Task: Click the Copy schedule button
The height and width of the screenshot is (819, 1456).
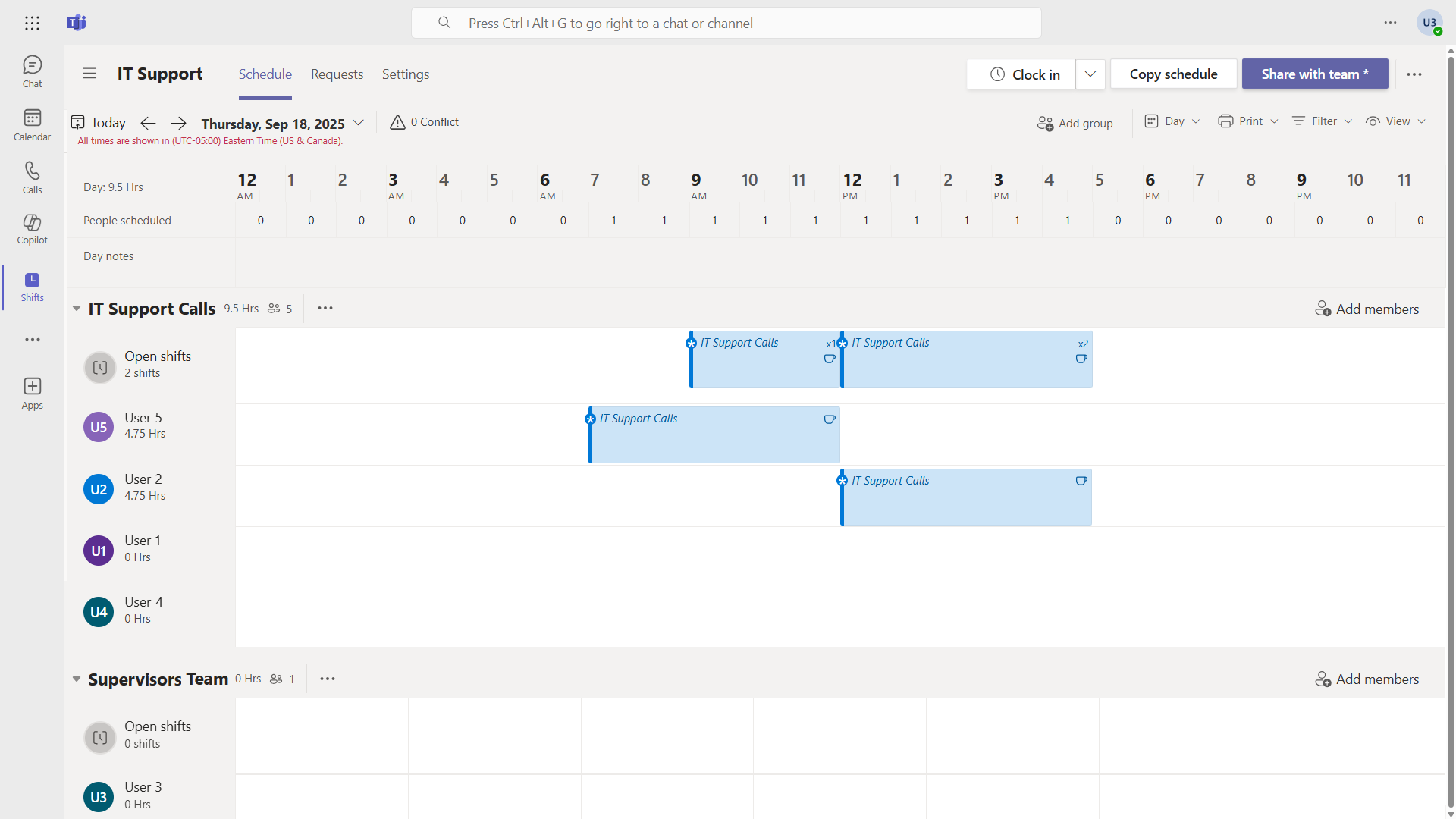Action: pyautogui.click(x=1173, y=74)
